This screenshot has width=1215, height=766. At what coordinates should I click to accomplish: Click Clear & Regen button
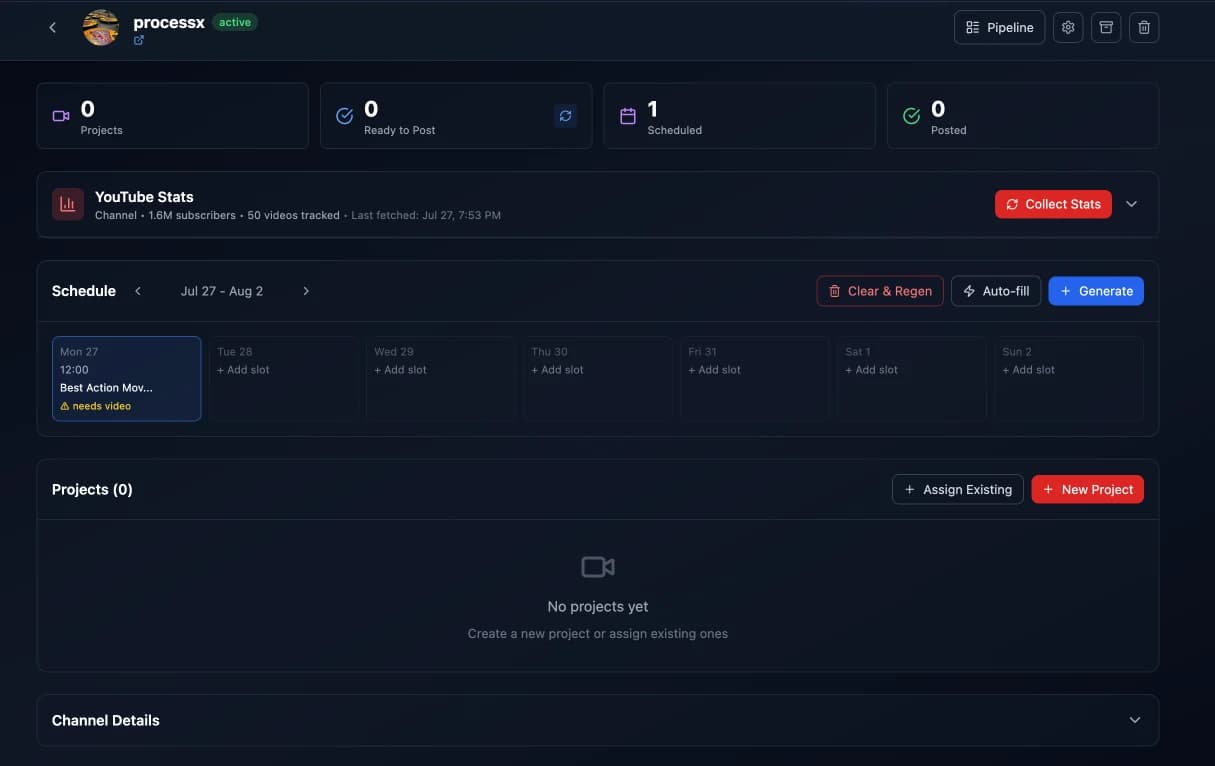(880, 291)
